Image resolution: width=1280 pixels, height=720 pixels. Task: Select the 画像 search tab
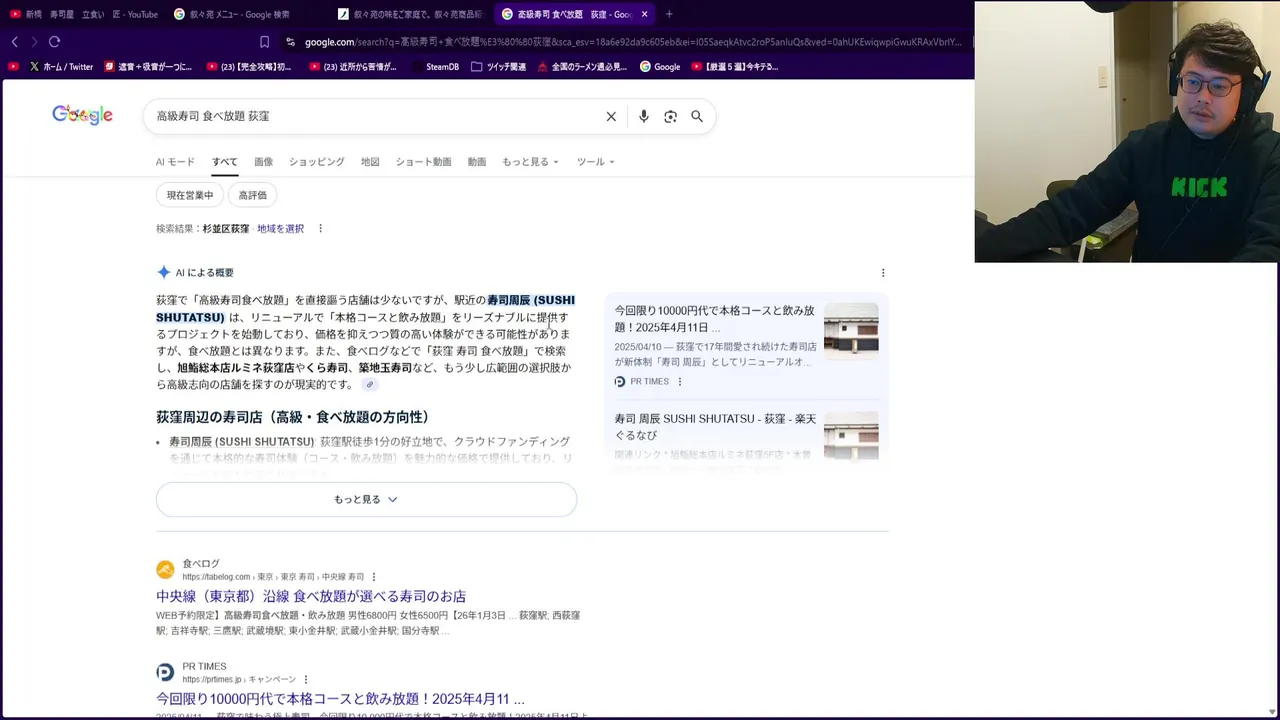pos(263,162)
